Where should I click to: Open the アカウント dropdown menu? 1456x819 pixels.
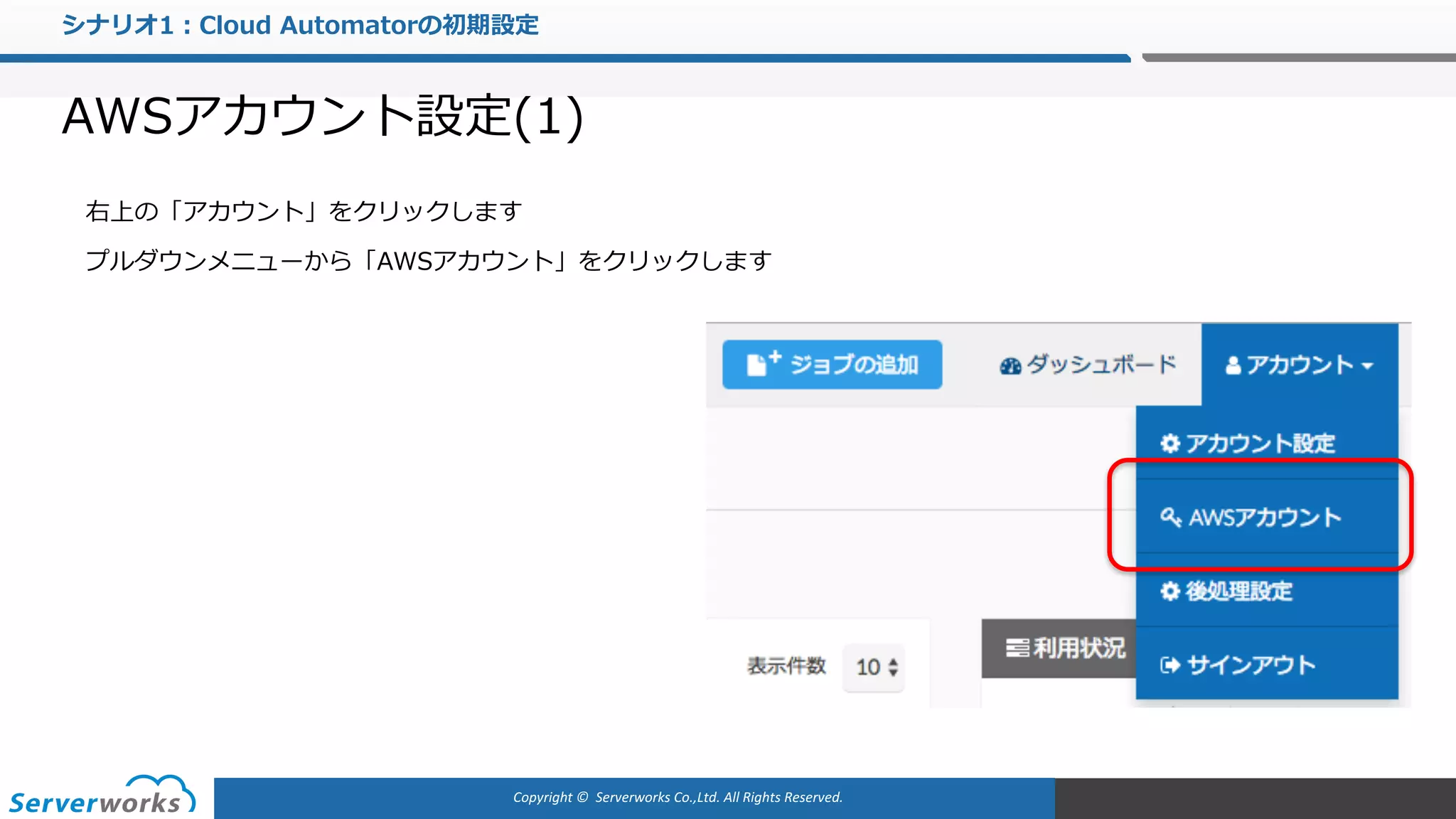1300,365
